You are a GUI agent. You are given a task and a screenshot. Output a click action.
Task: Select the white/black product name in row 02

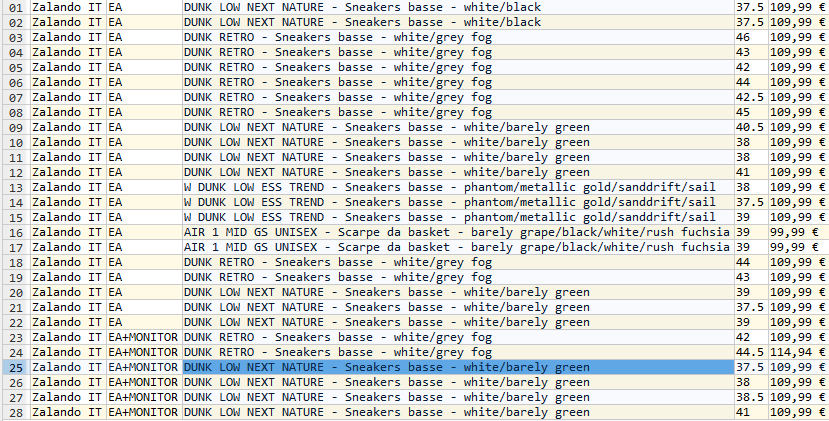(x=458, y=22)
